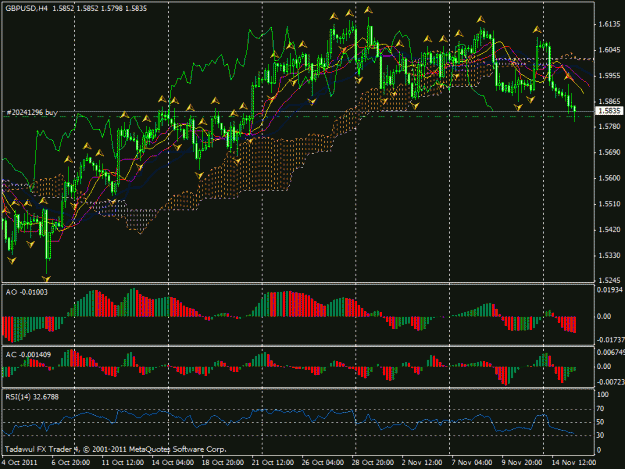Click the 11 Oct 12:00 time label
625x469 pixels.
[122, 463]
